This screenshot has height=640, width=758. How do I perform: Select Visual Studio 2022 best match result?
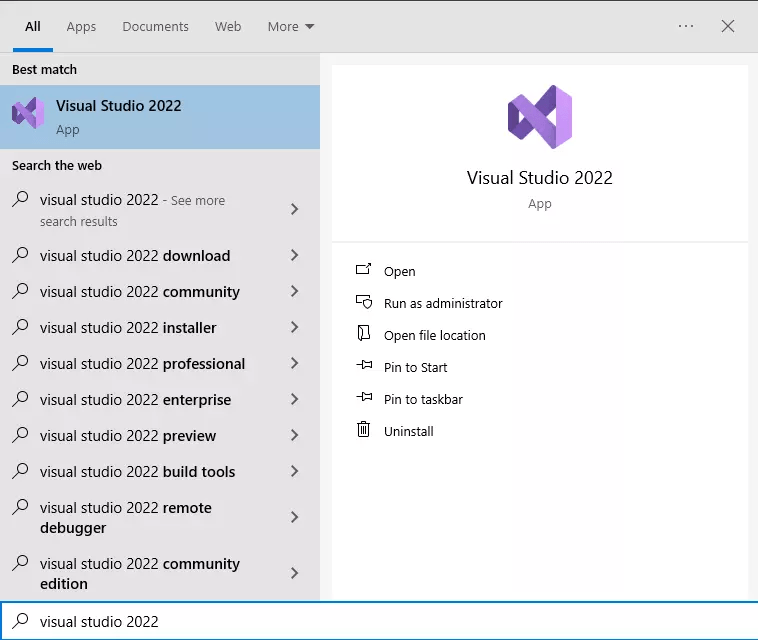[160, 117]
